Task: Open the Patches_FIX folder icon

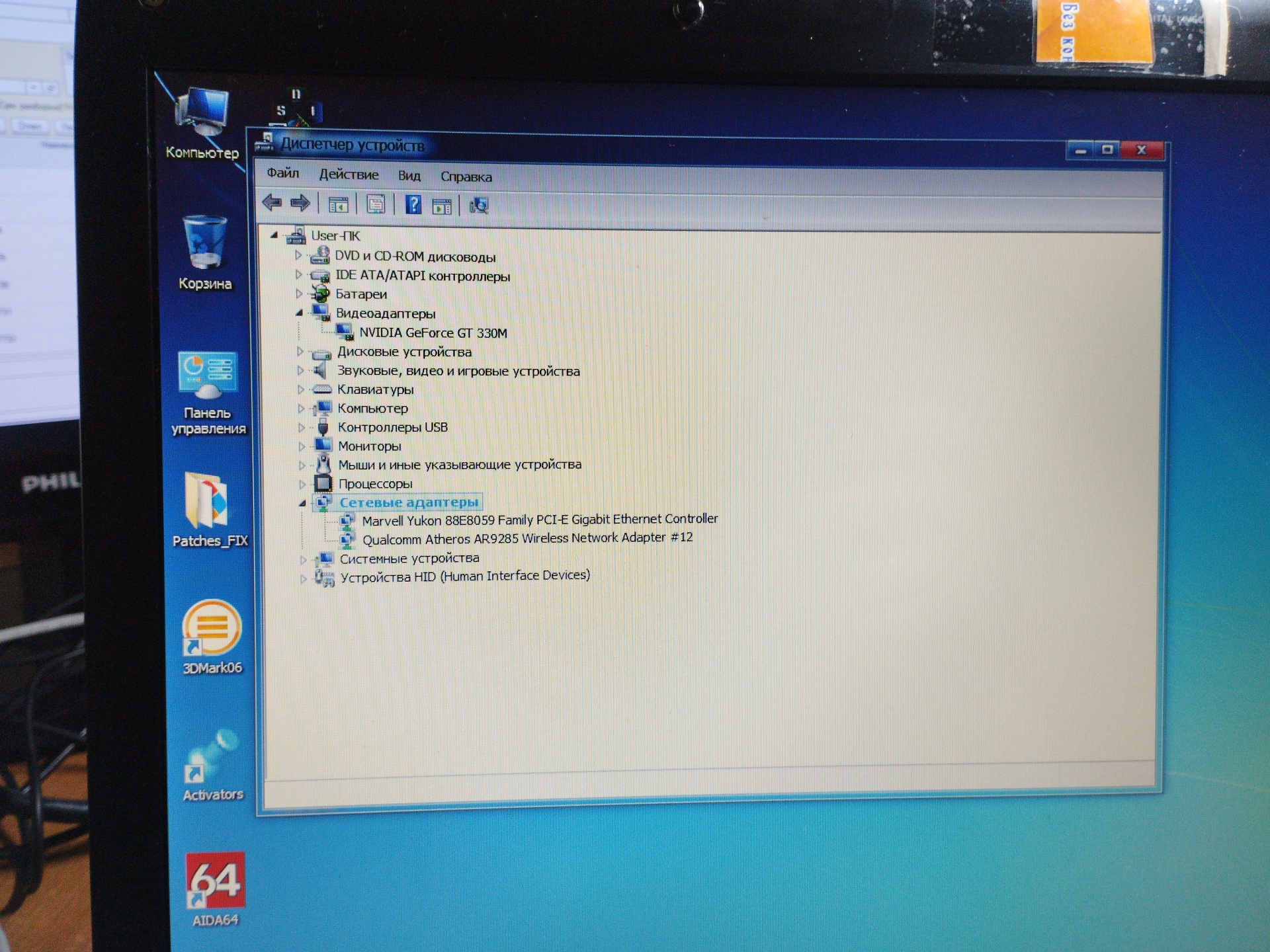Action: click(210, 510)
